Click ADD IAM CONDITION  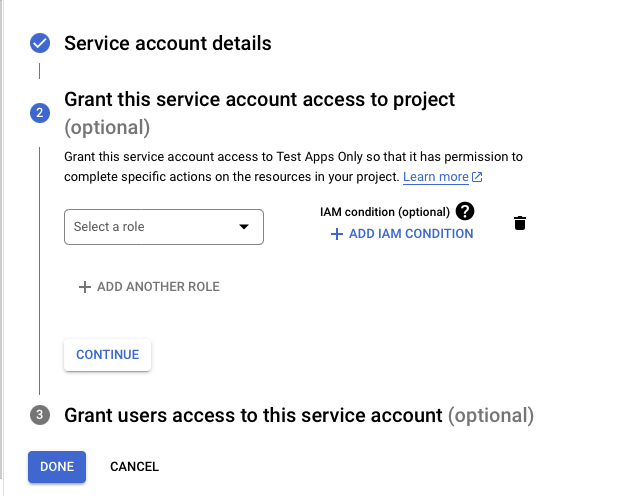pyautogui.click(x=402, y=234)
